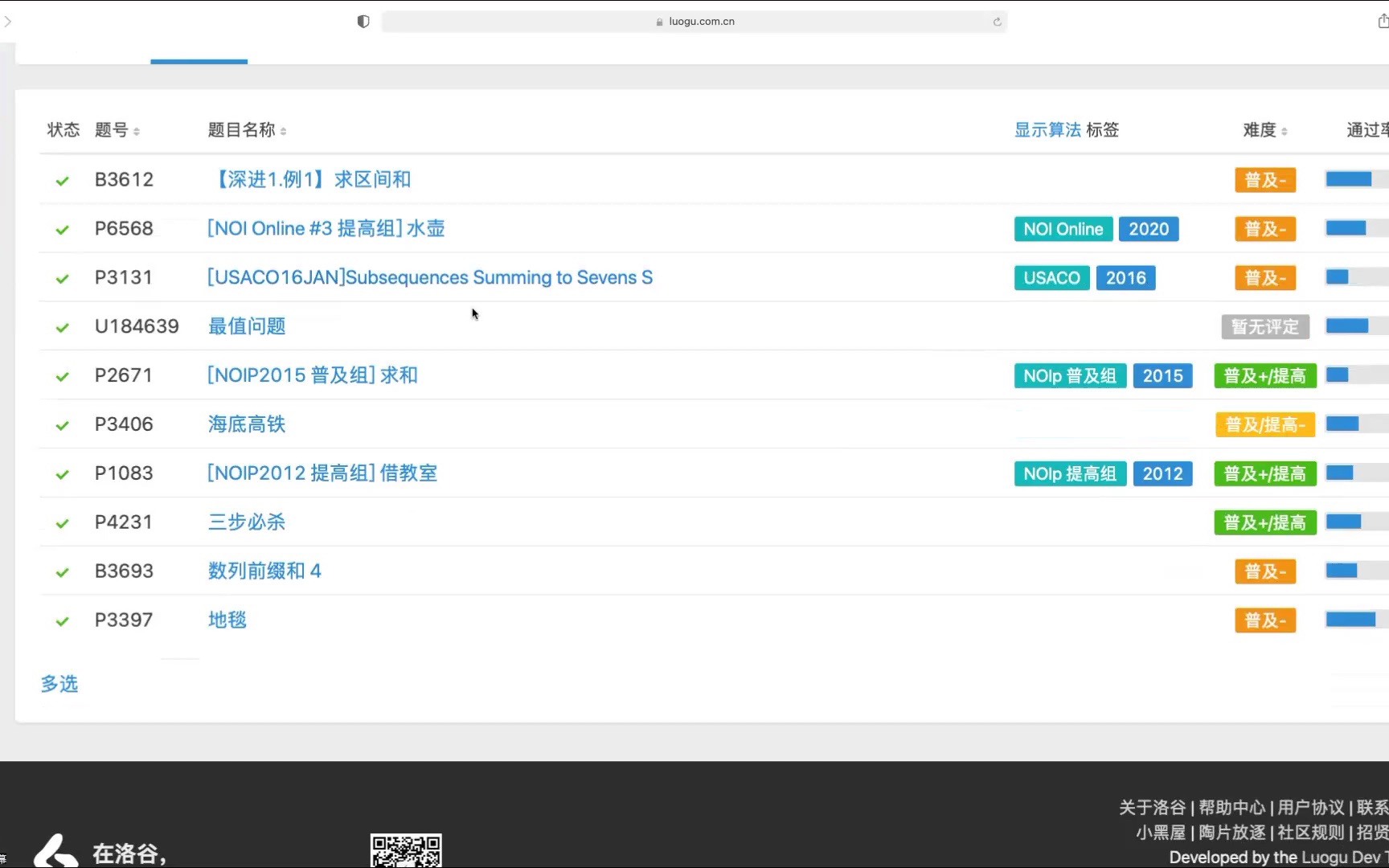
Task: Click the green checkmark for P3406
Action: (62, 426)
